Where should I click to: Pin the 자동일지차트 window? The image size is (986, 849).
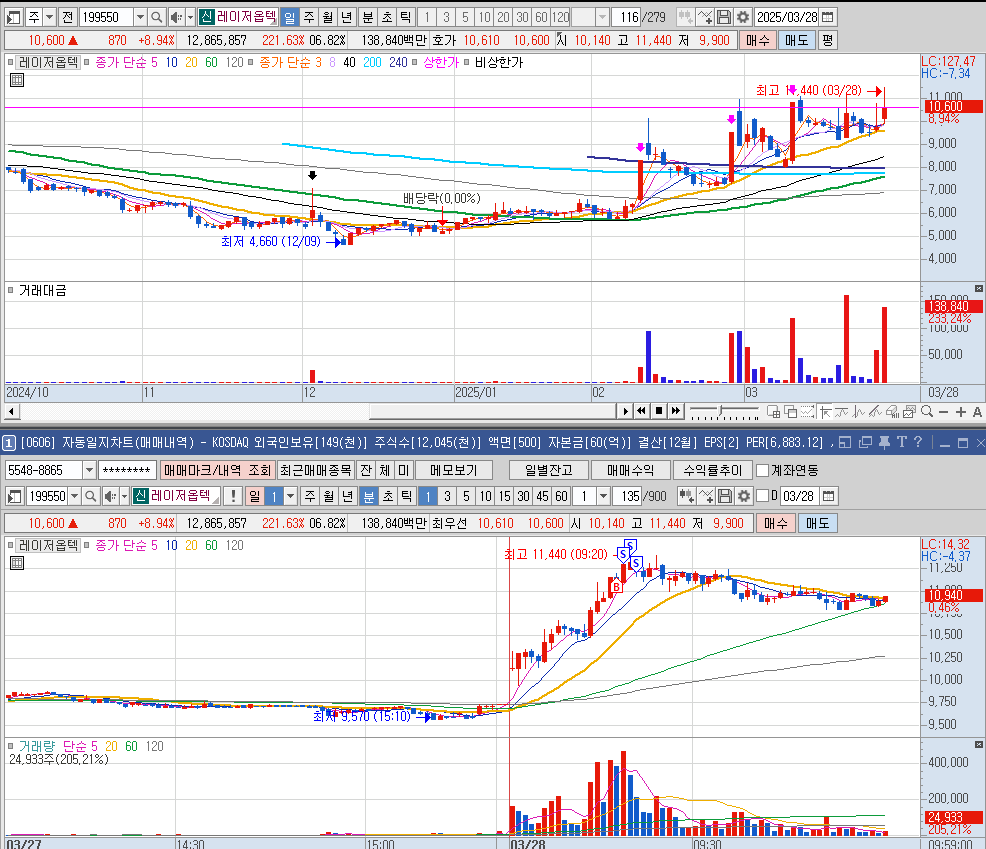pyautogui.click(x=884, y=443)
